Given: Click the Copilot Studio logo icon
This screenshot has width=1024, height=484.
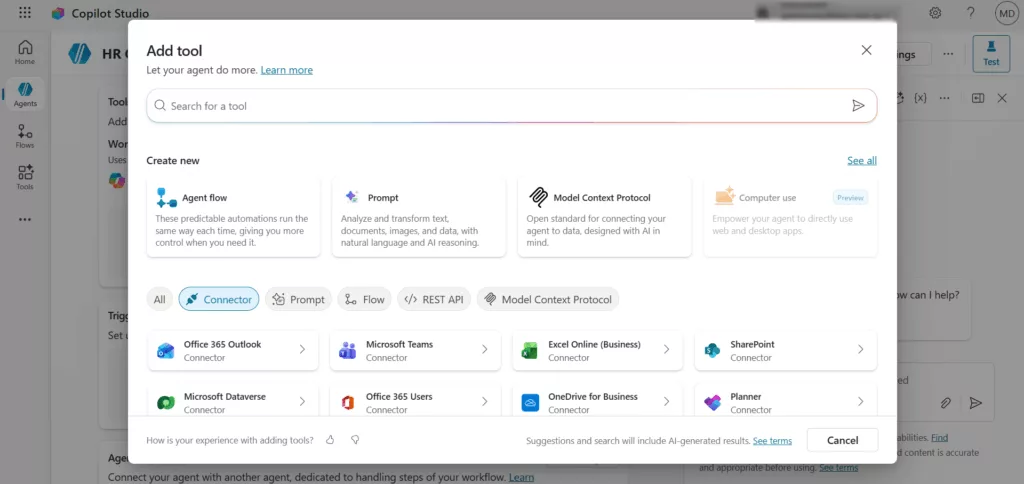Looking at the screenshot, I should (x=58, y=13).
